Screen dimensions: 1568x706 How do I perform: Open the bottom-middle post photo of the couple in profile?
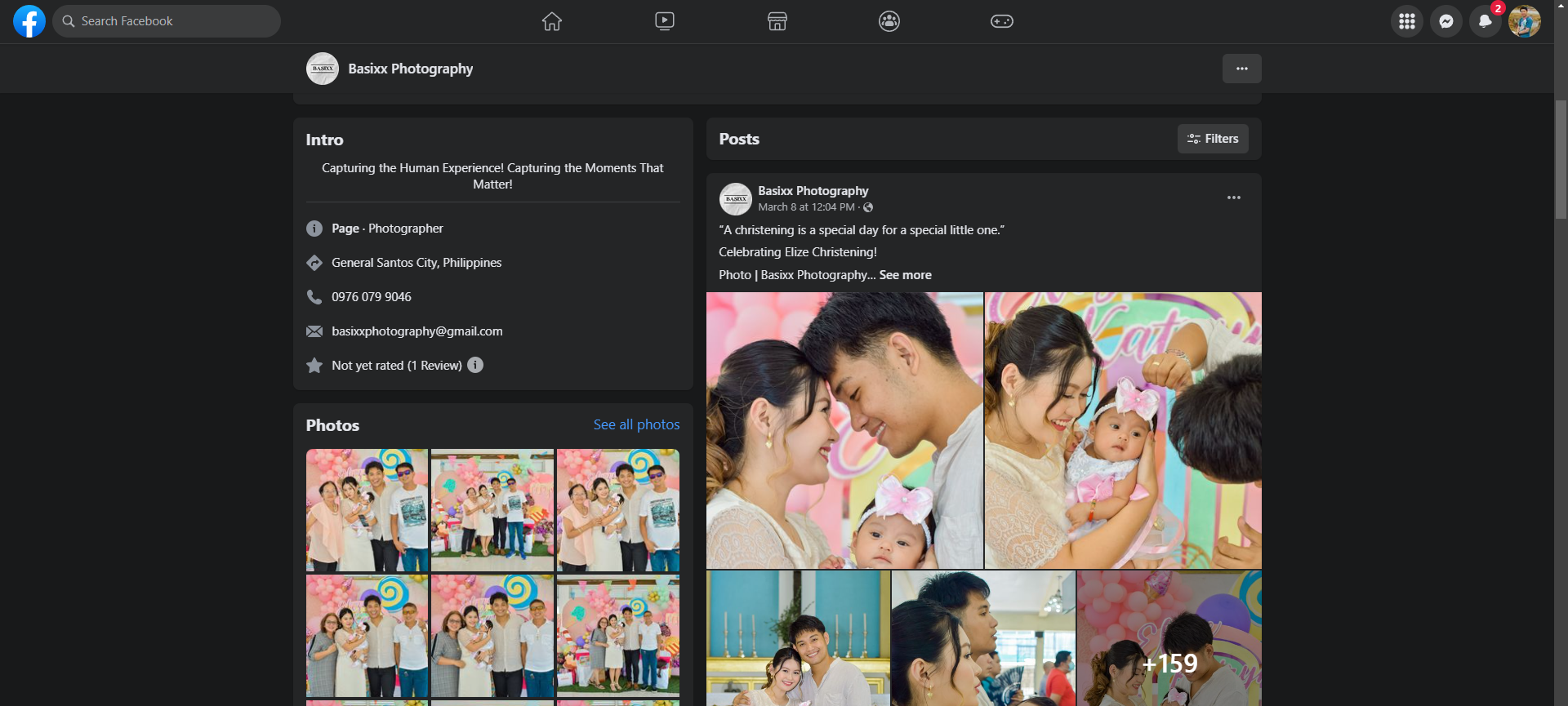(983, 638)
